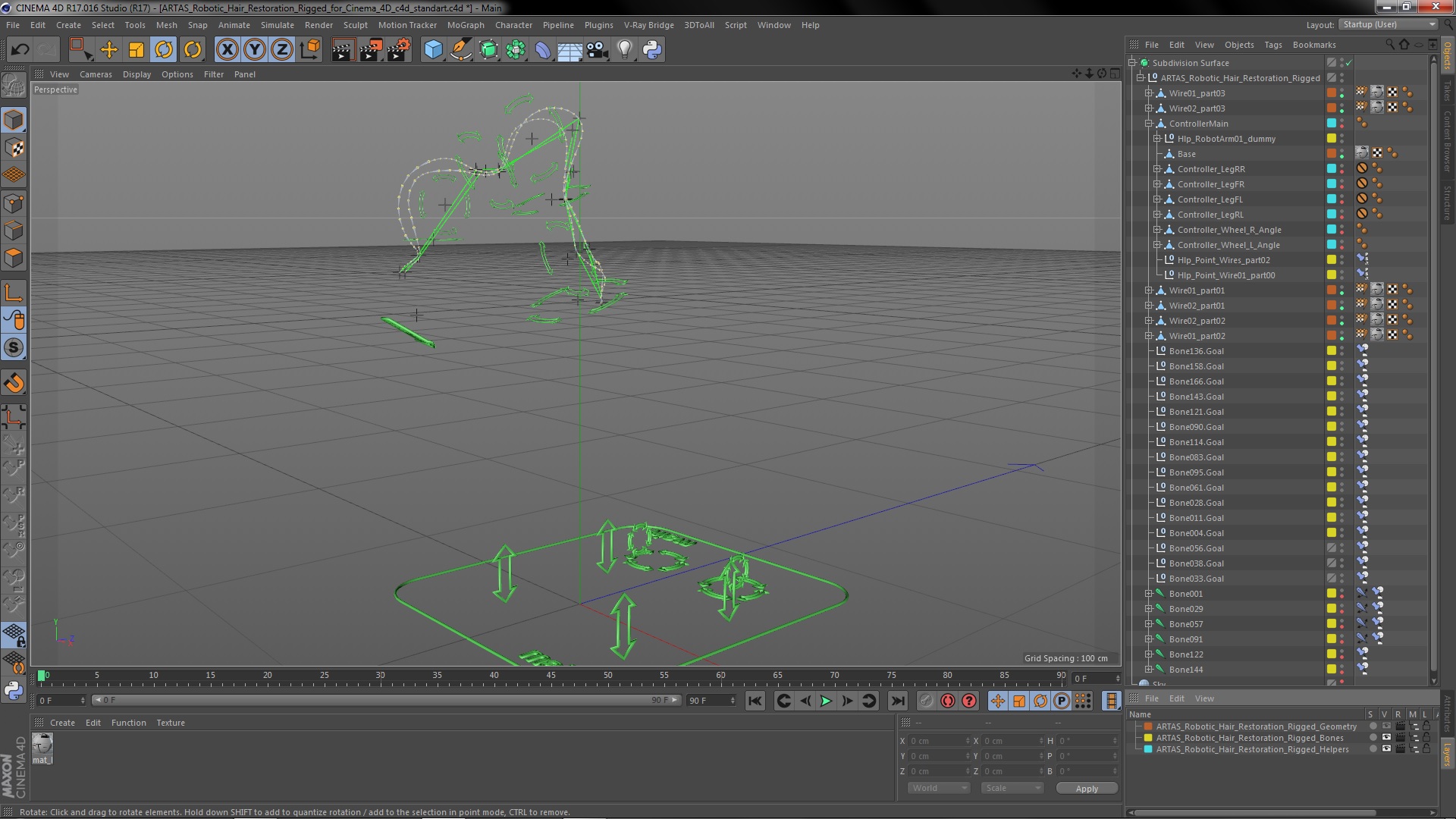Toggle parameter keyframe recording P icon
Image resolution: width=1456 pixels, height=819 pixels.
tap(1062, 701)
